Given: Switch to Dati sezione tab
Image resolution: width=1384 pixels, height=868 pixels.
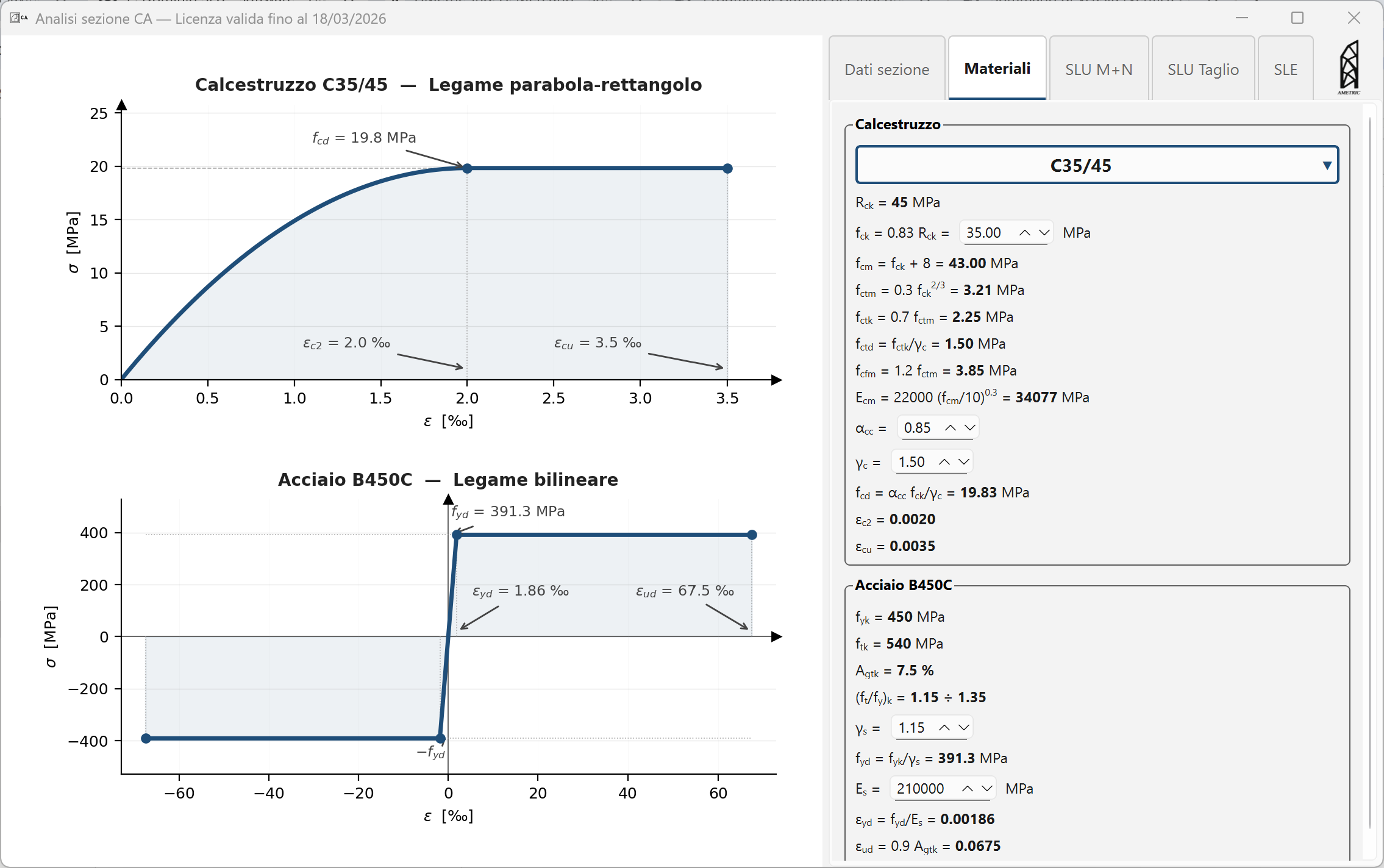Looking at the screenshot, I should (886, 69).
